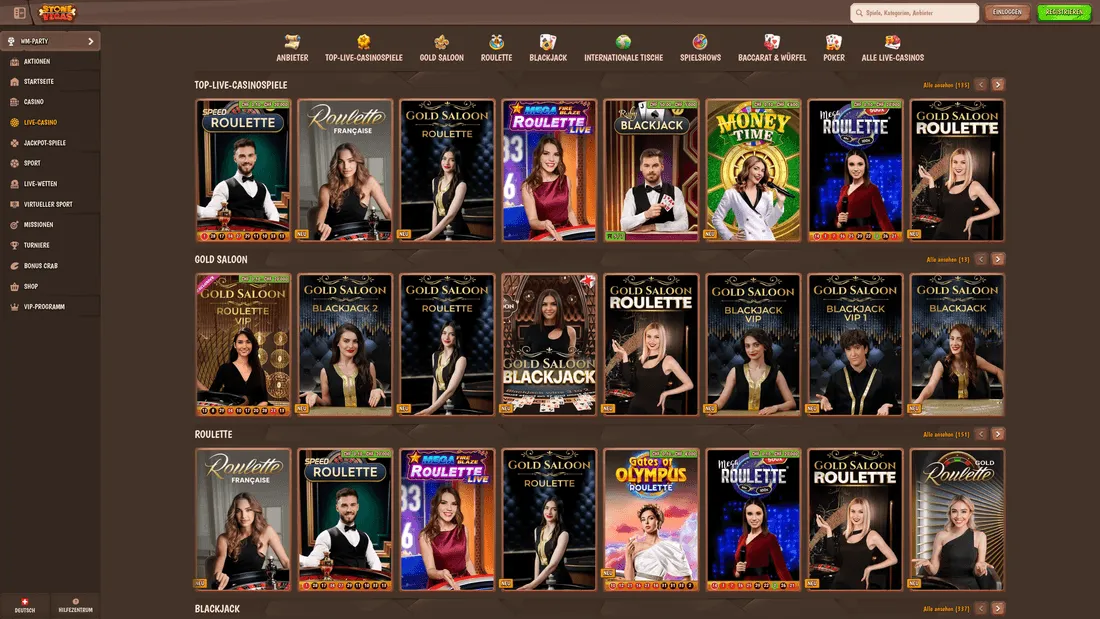This screenshot has width=1100, height=619.
Task: Select the Blackjack cards category icon
Action: pyautogui.click(x=548, y=42)
